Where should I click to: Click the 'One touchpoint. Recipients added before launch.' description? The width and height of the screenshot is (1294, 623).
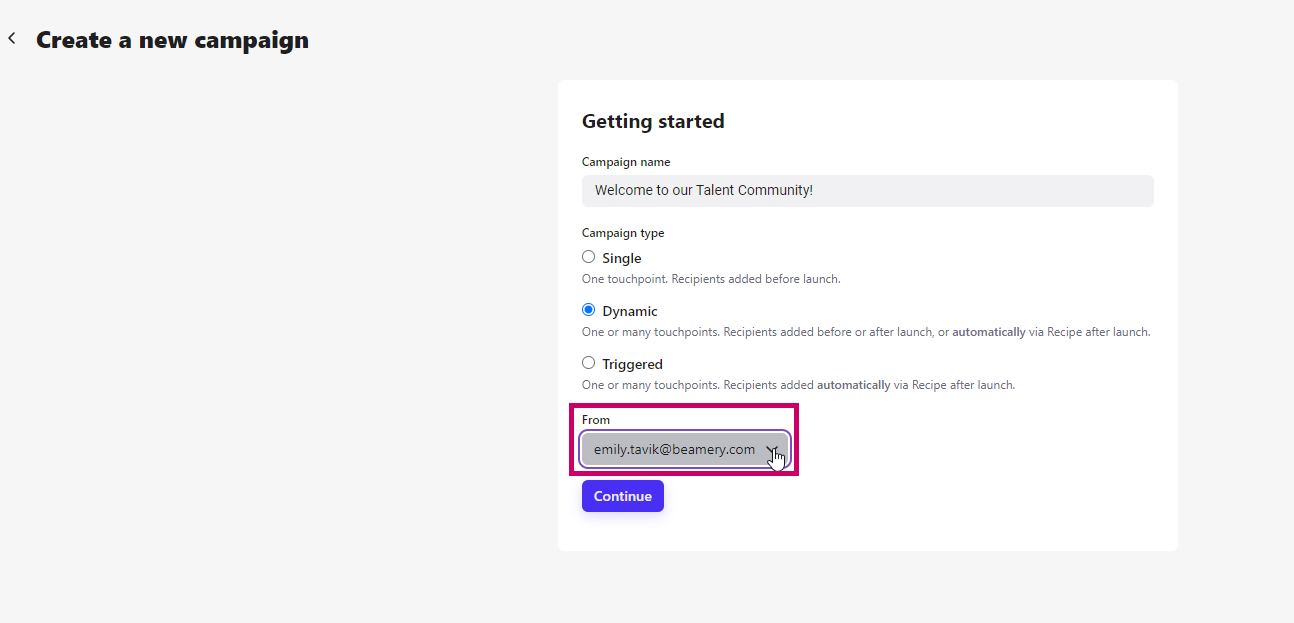[x=711, y=279]
